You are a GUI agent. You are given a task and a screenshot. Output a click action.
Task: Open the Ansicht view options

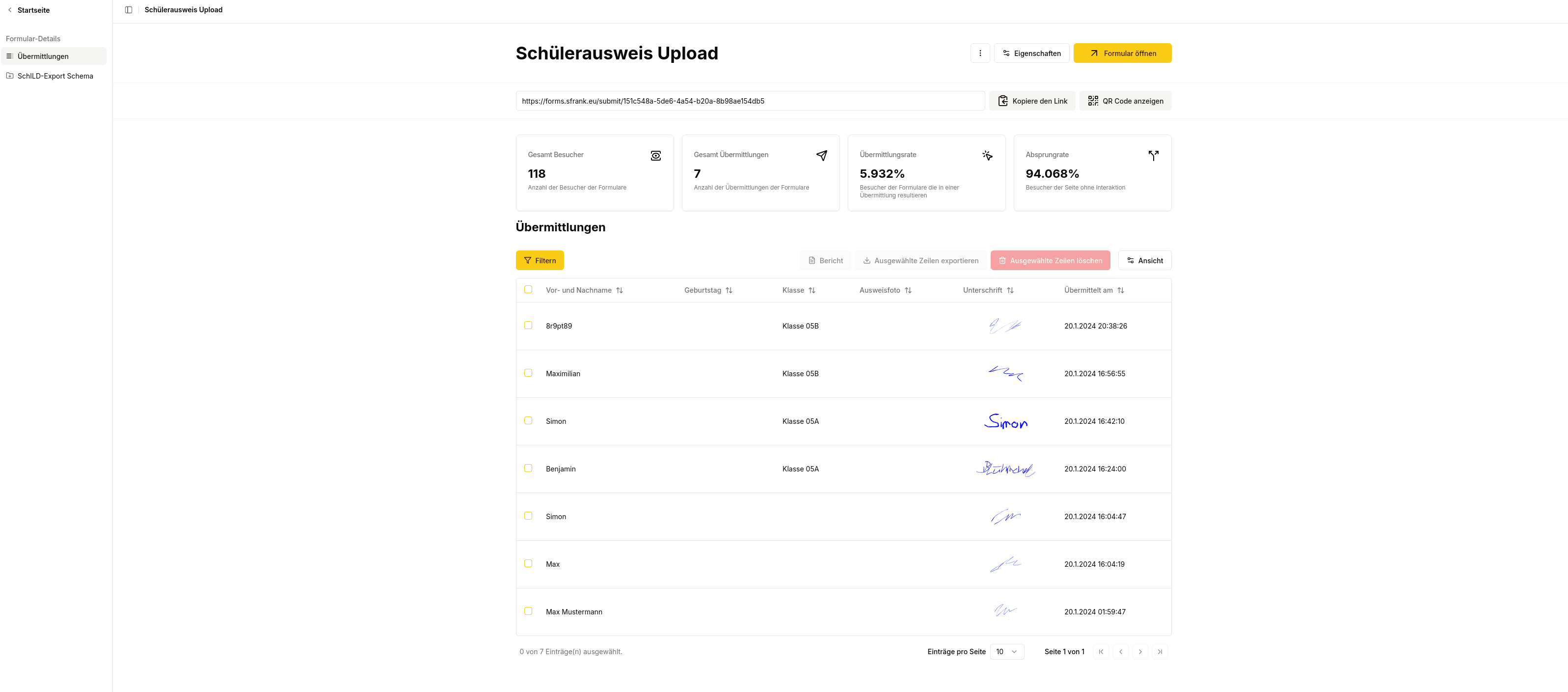pos(1144,261)
